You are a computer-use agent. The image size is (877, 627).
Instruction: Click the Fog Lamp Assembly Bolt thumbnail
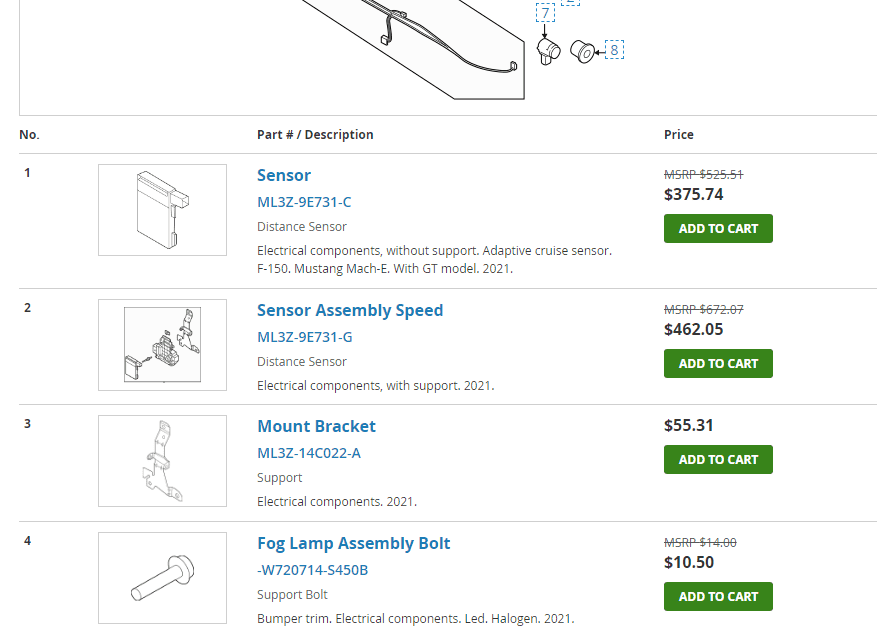point(162,578)
